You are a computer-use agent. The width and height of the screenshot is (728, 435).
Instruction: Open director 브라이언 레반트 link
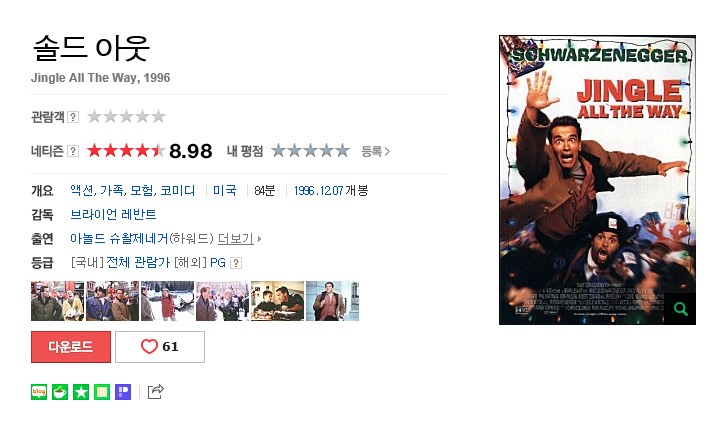pos(113,214)
